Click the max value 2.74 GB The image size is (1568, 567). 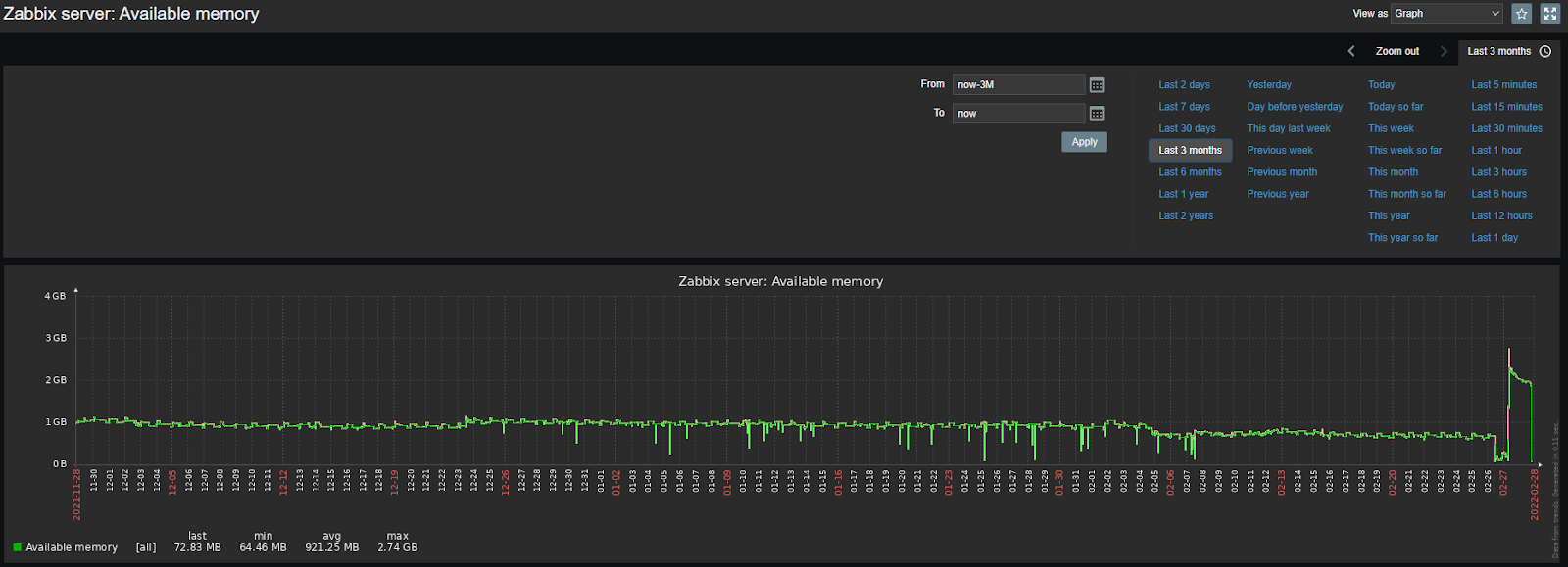pyautogui.click(x=397, y=547)
